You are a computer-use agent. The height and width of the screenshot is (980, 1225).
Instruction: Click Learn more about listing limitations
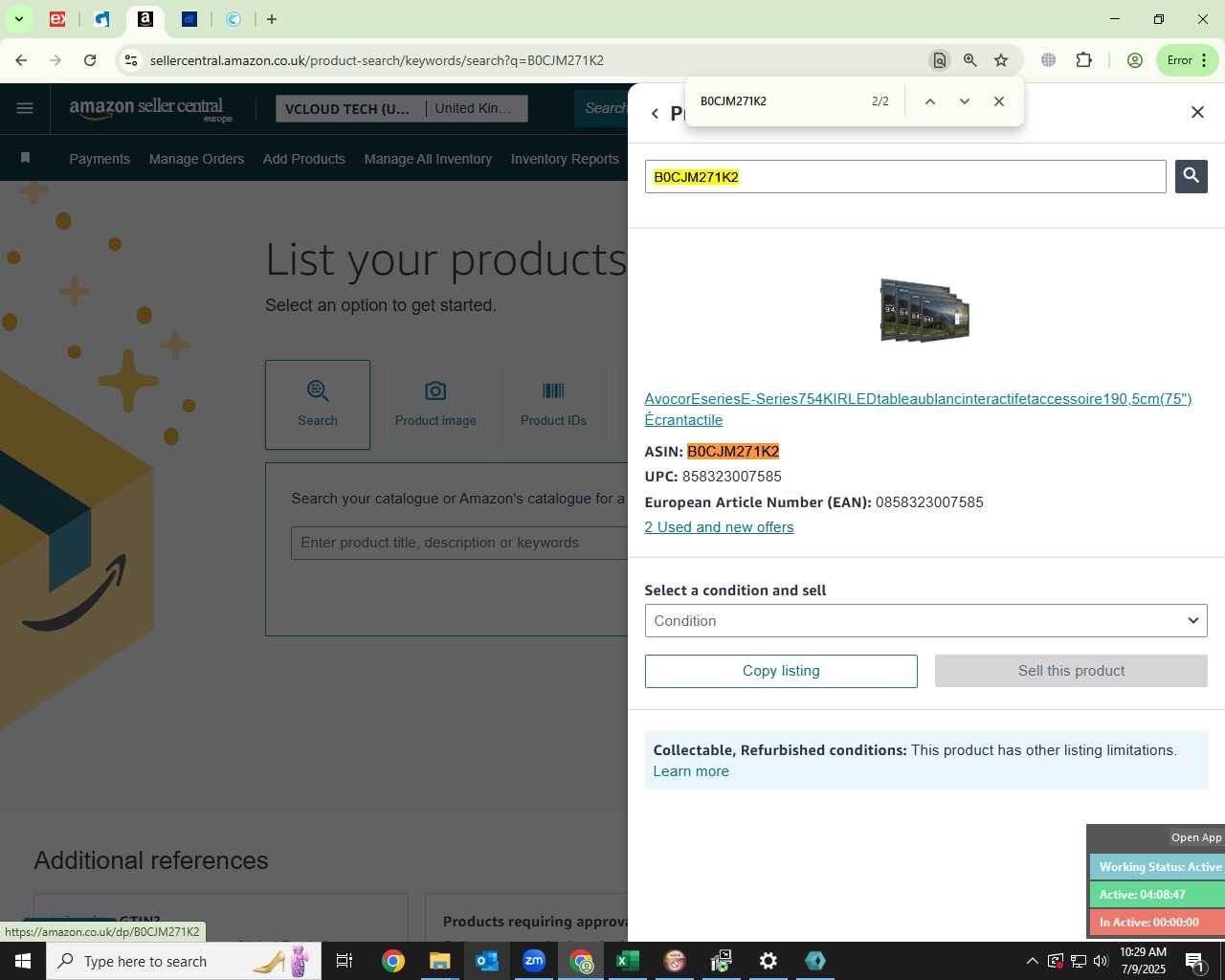[x=691, y=771]
